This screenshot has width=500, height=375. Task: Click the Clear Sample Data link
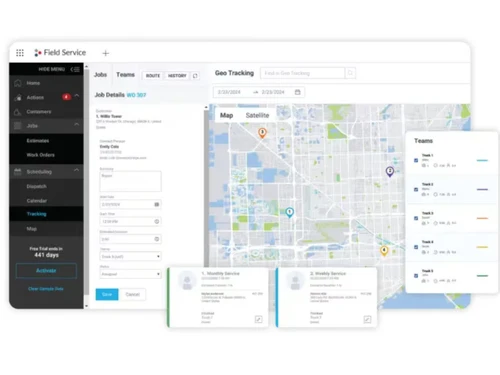point(46,289)
